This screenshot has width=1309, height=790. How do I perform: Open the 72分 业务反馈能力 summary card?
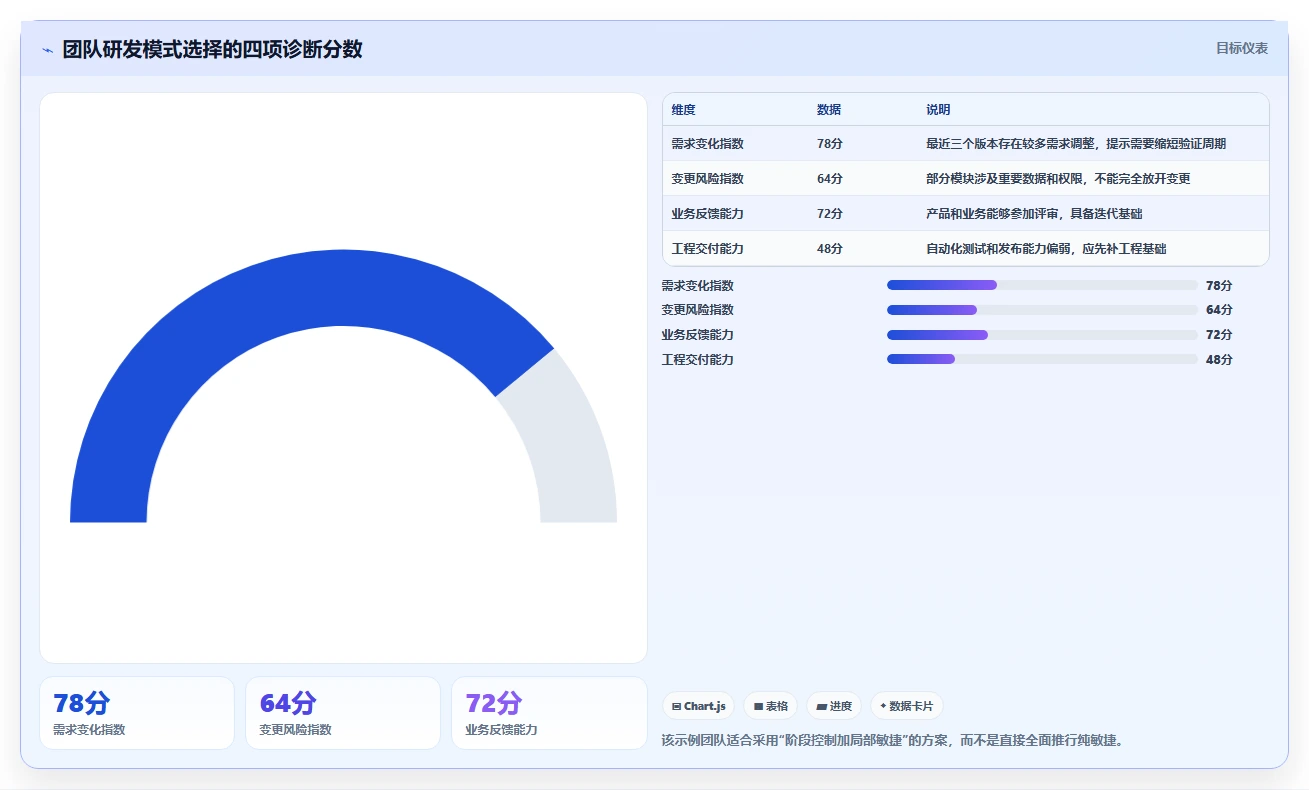coord(549,713)
